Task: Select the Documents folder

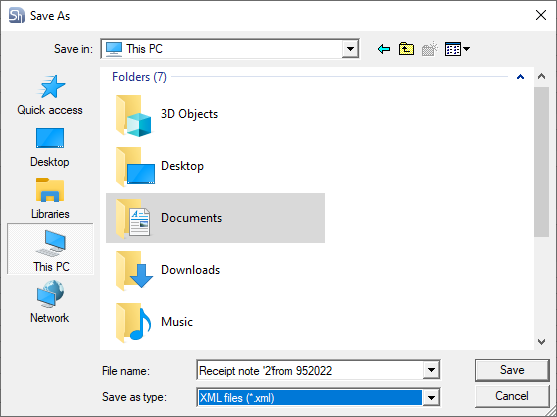Action: pyautogui.click(x=215, y=218)
